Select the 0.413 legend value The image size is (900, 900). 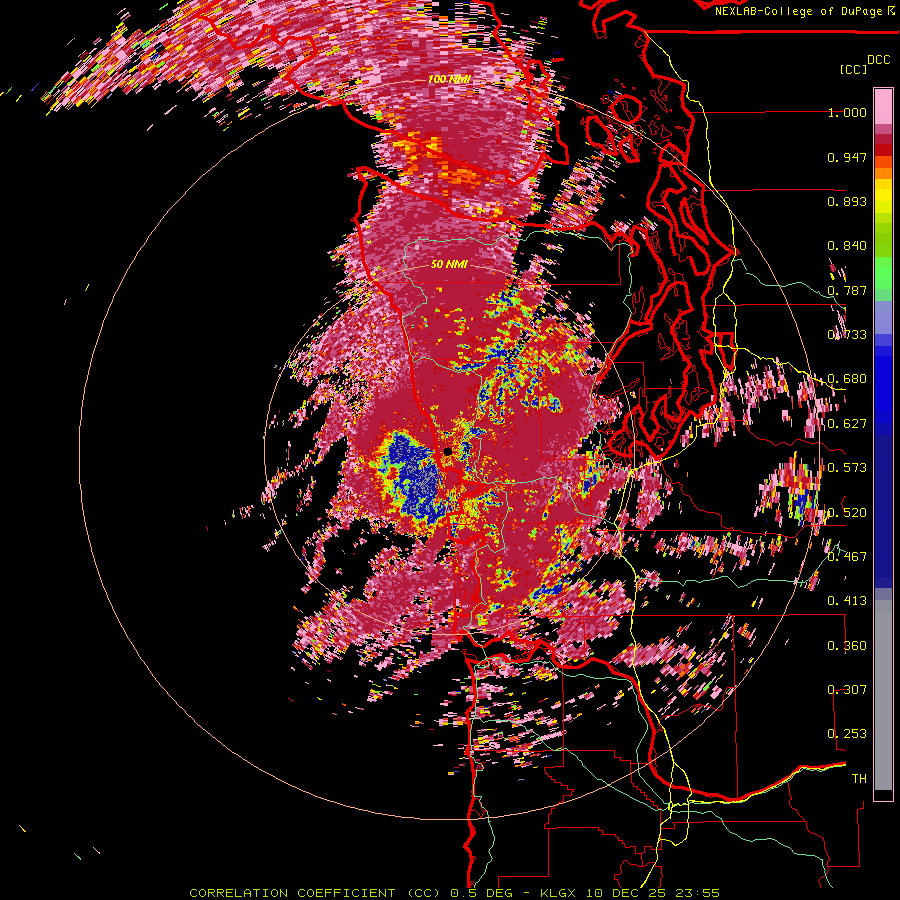pyautogui.click(x=847, y=601)
